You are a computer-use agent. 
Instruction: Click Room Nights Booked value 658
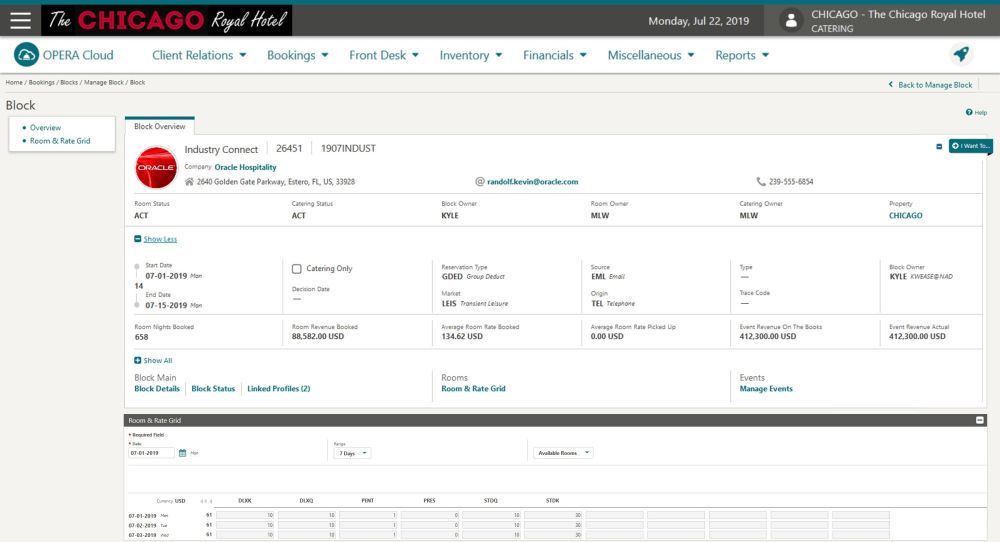point(141,337)
